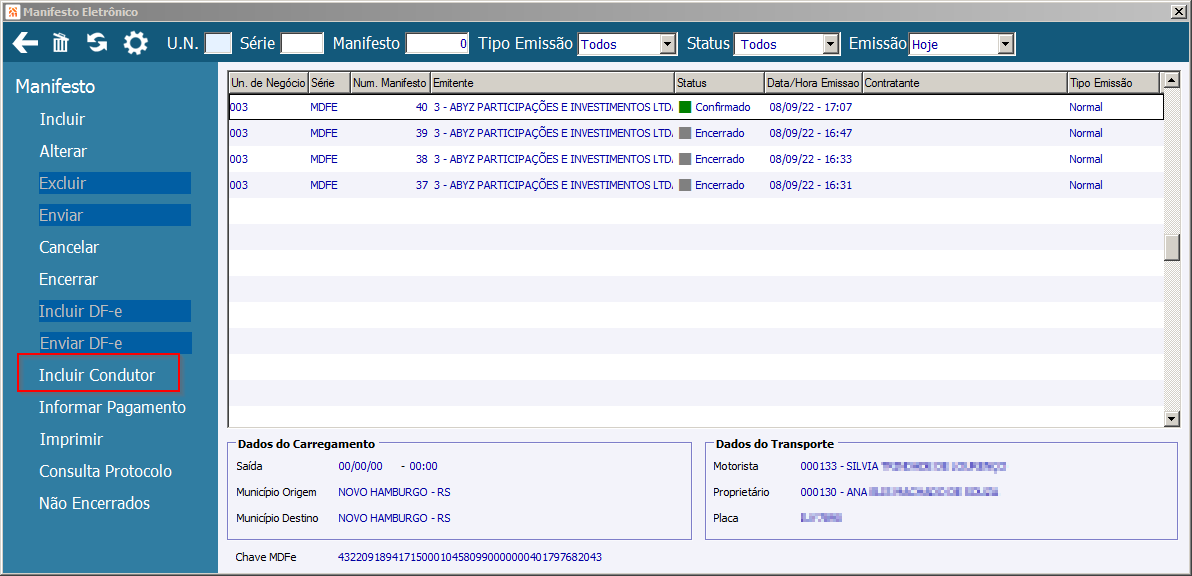Click the Motorista value 000133 - SILVIA
This screenshot has height=576, width=1192.
pyautogui.click(x=903, y=466)
